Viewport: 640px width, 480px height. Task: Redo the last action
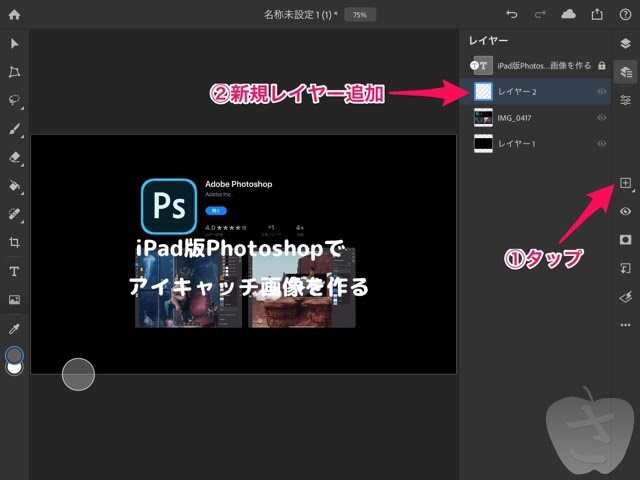click(x=540, y=15)
